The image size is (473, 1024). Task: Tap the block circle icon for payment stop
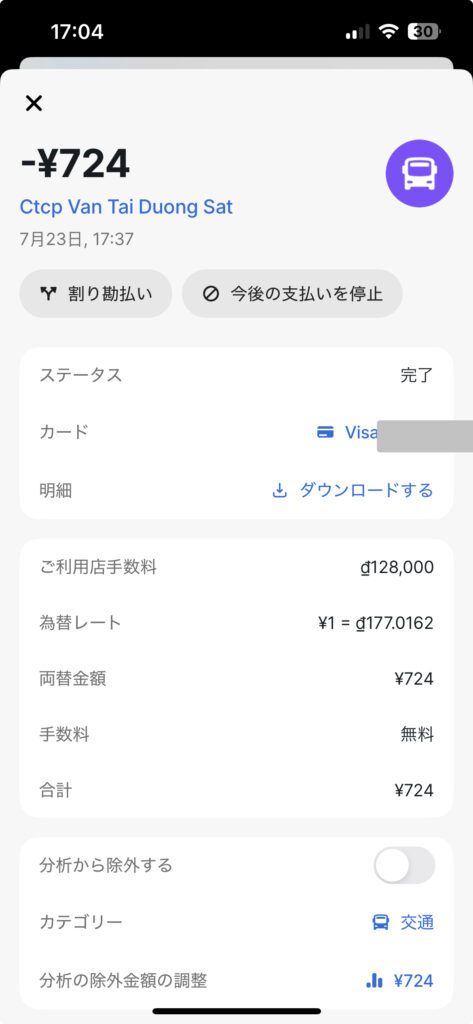pyautogui.click(x=210, y=294)
